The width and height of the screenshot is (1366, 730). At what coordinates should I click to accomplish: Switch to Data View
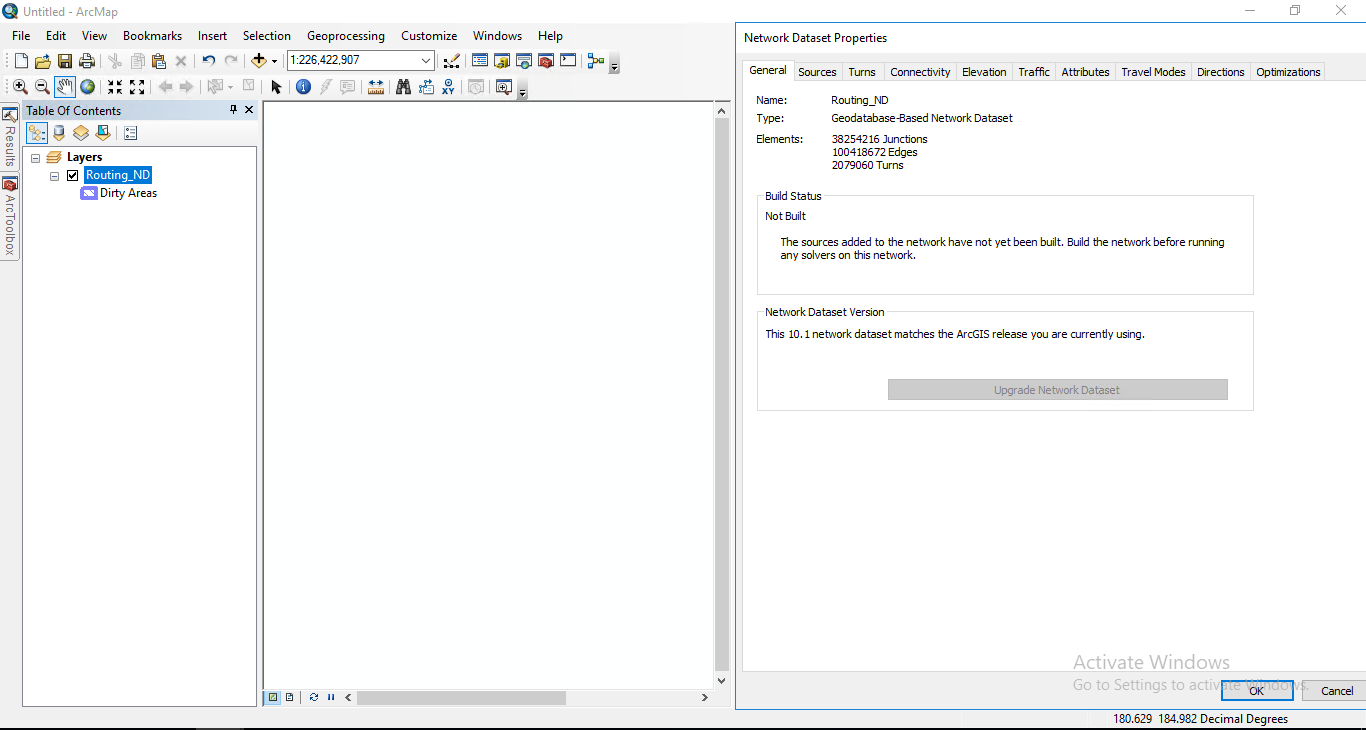pyautogui.click(x=273, y=697)
